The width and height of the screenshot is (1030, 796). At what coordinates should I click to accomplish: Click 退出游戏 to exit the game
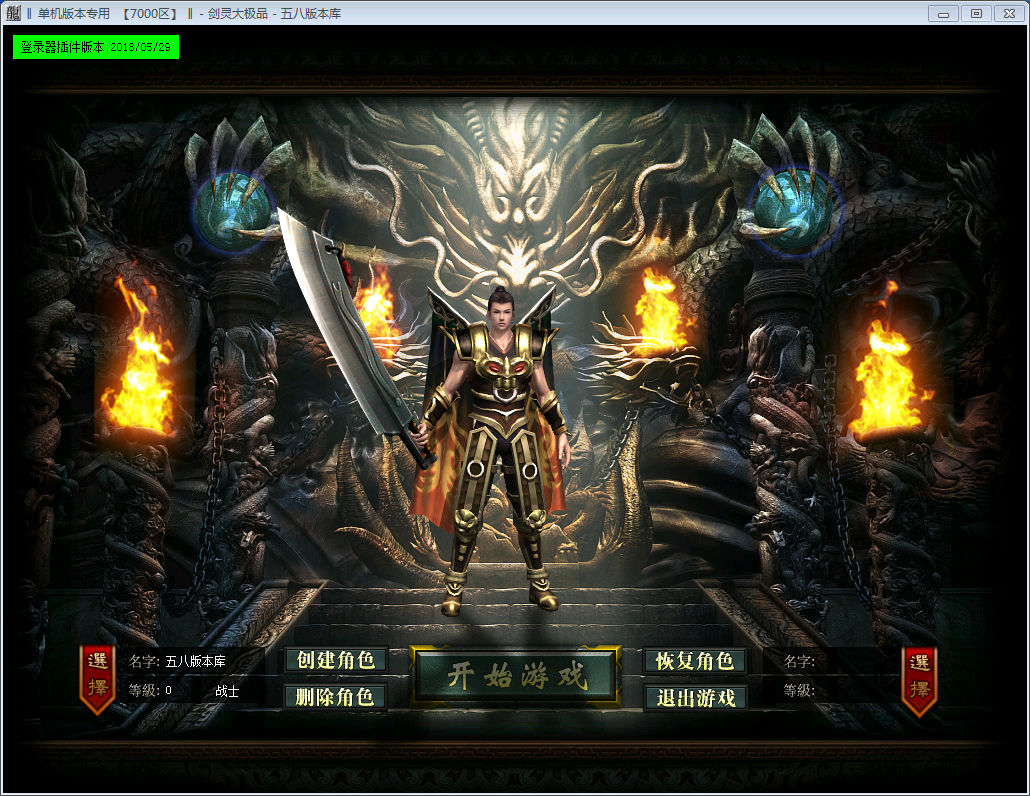(695, 697)
